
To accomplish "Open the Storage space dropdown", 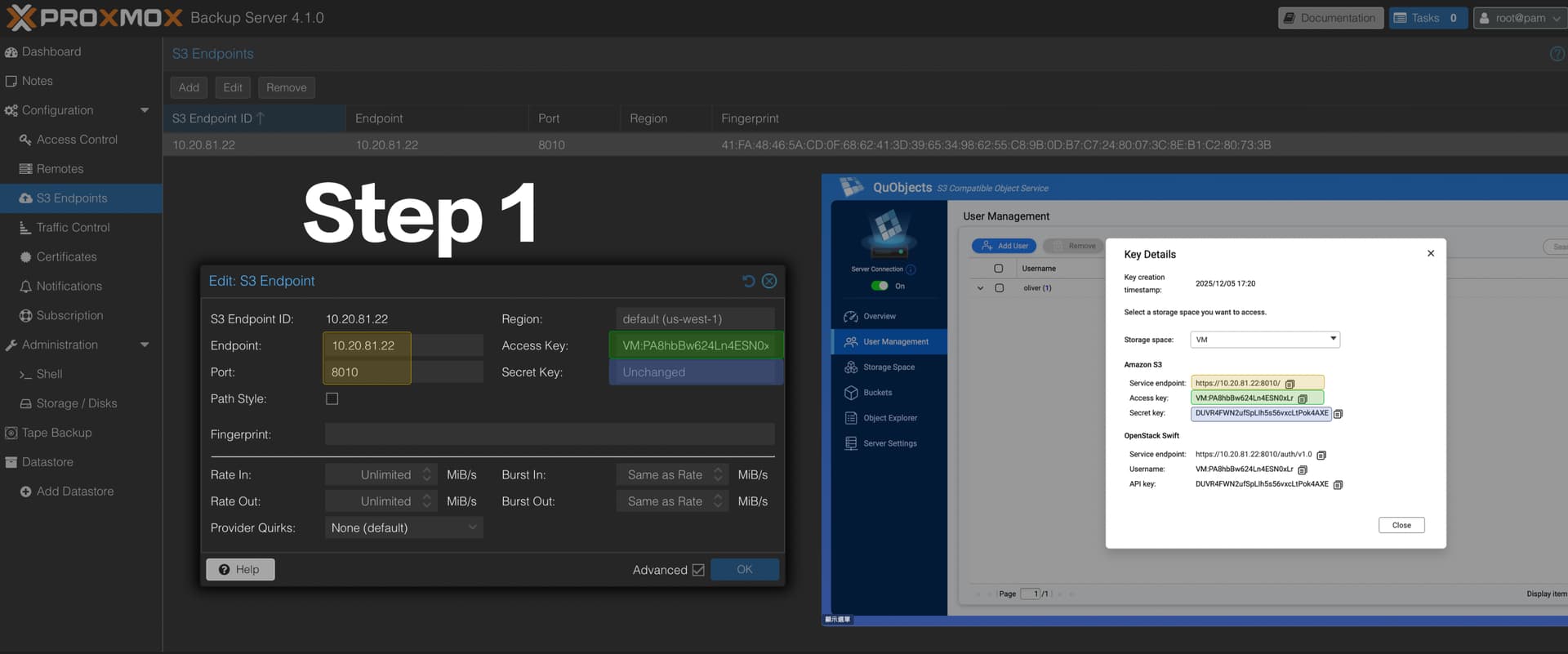I will pos(1264,340).
